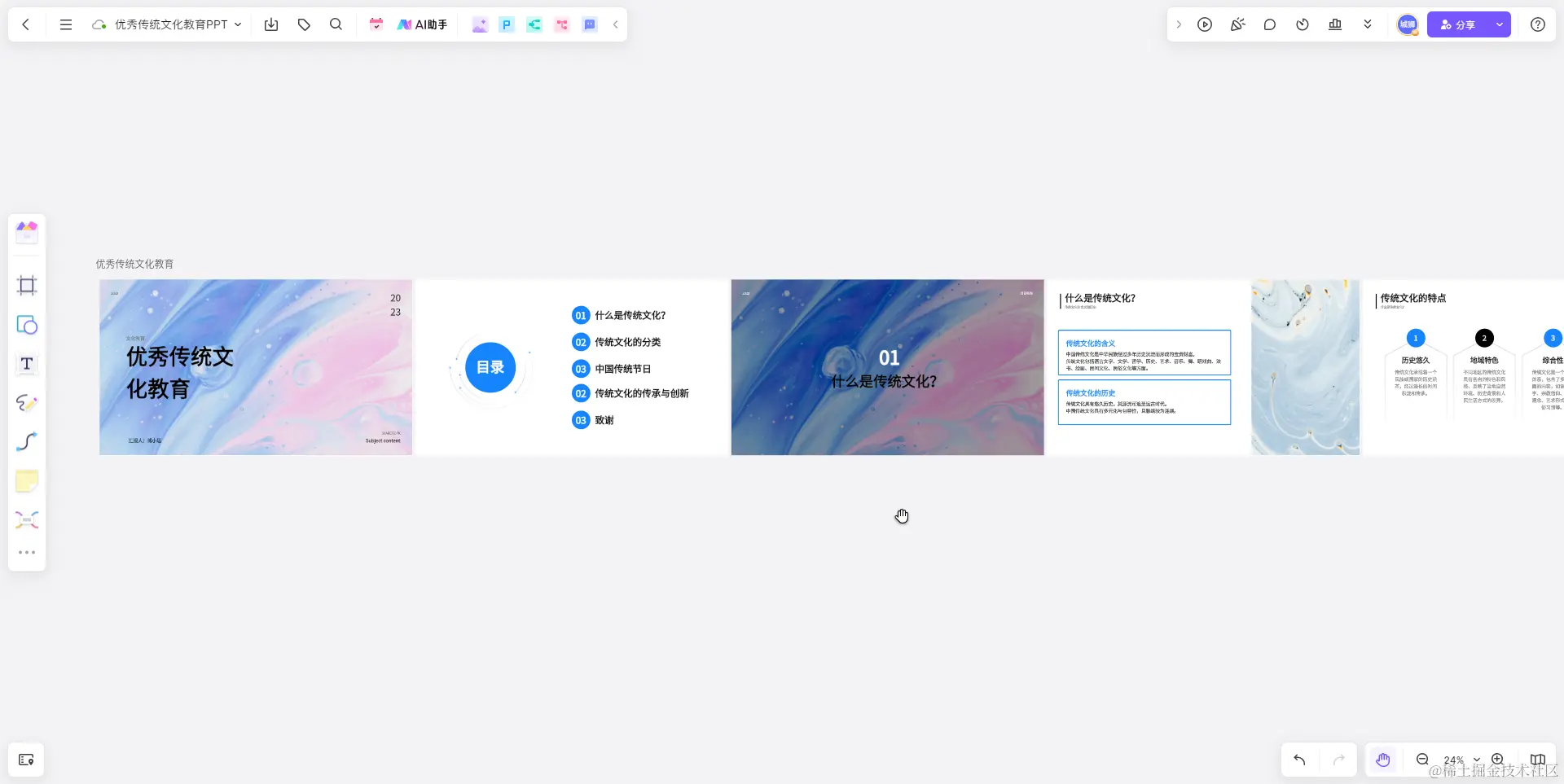Screen dimensions: 1564x784
Task: Open the Shapes tool
Action: [x=27, y=325]
